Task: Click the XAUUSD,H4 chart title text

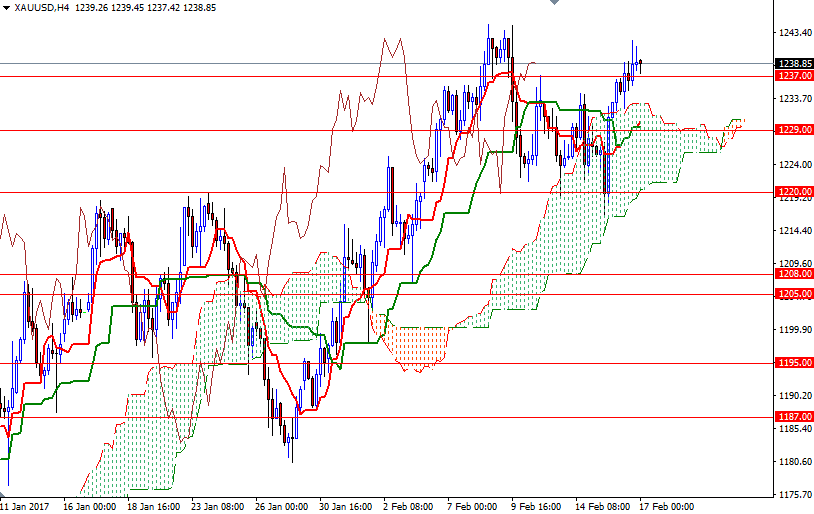Action: [42, 7]
